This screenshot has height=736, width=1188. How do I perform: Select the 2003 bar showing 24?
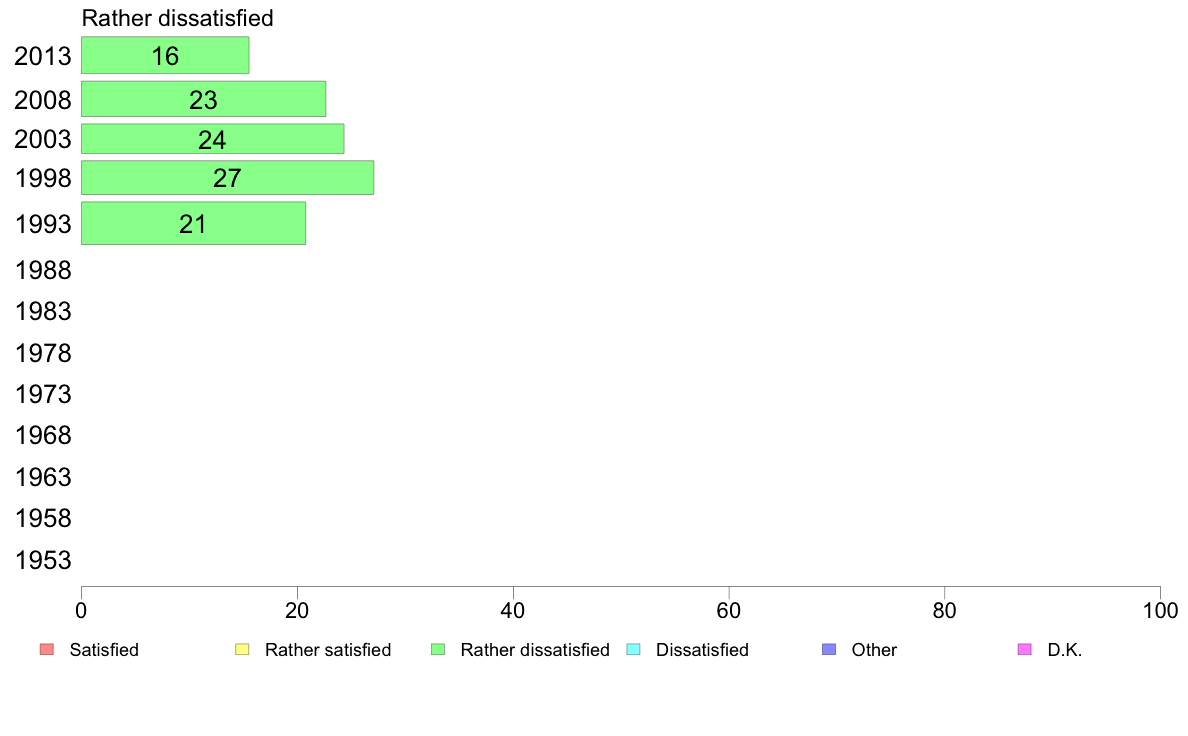(212, 139)
